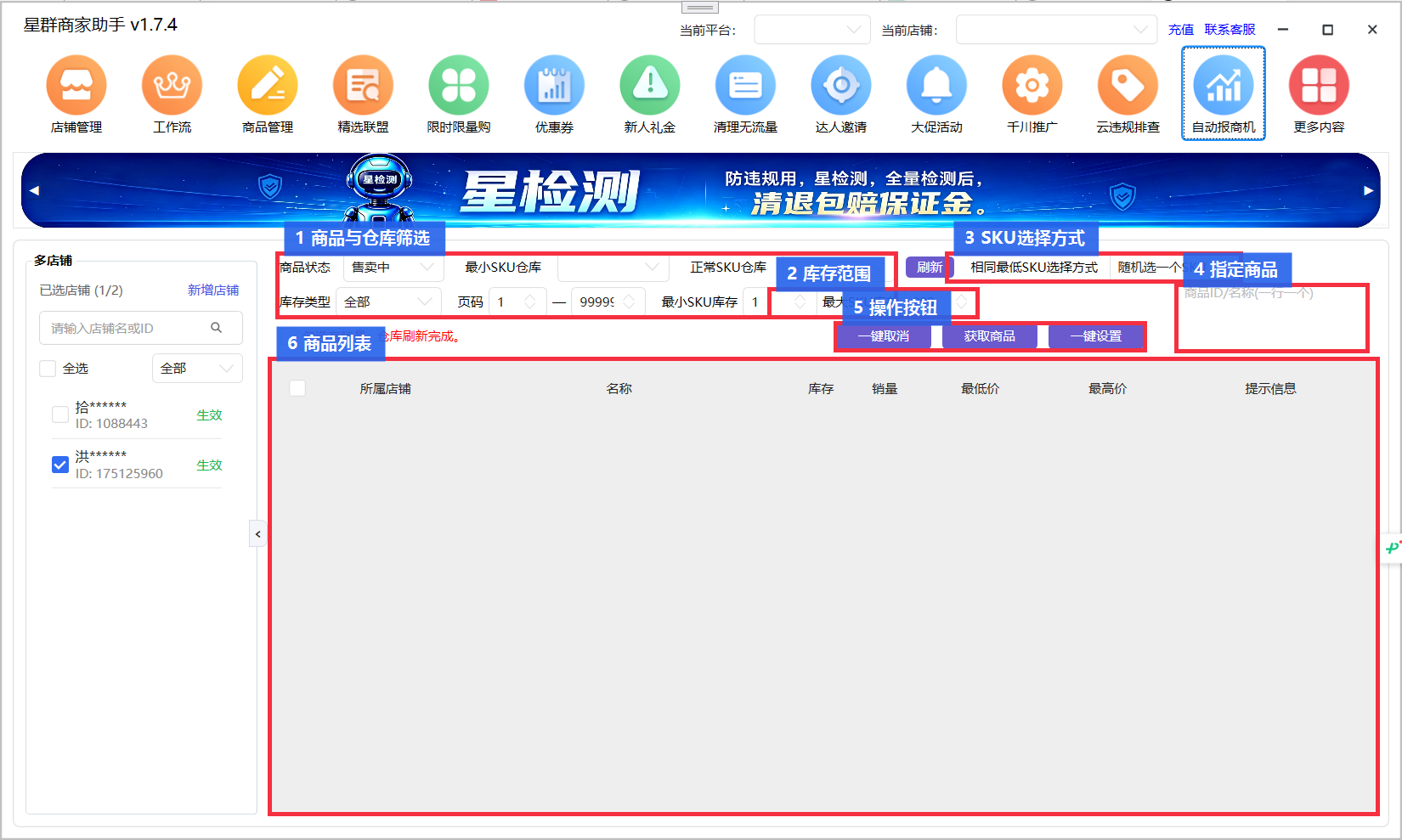Click the 获取商品 fetch products button
The image size is (1402, 840).
(990, 336)
